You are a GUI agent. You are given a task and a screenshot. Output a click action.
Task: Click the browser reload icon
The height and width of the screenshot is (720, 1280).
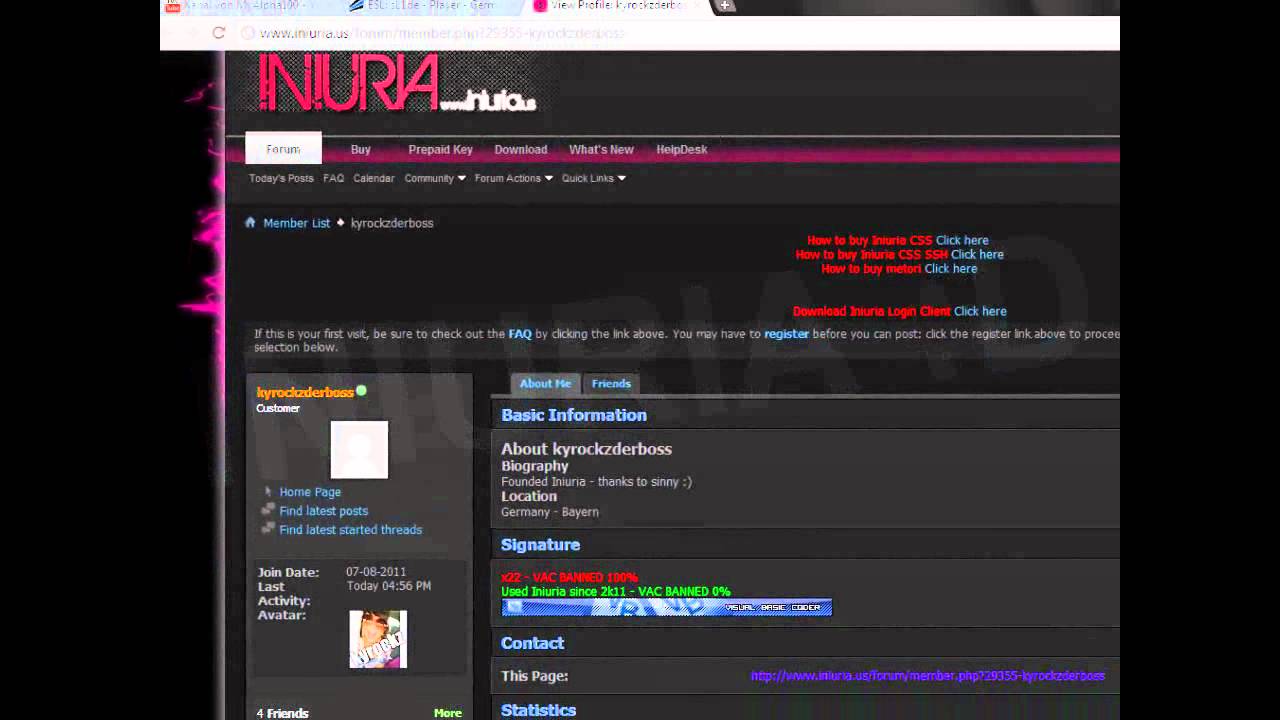tap(219, 33)
